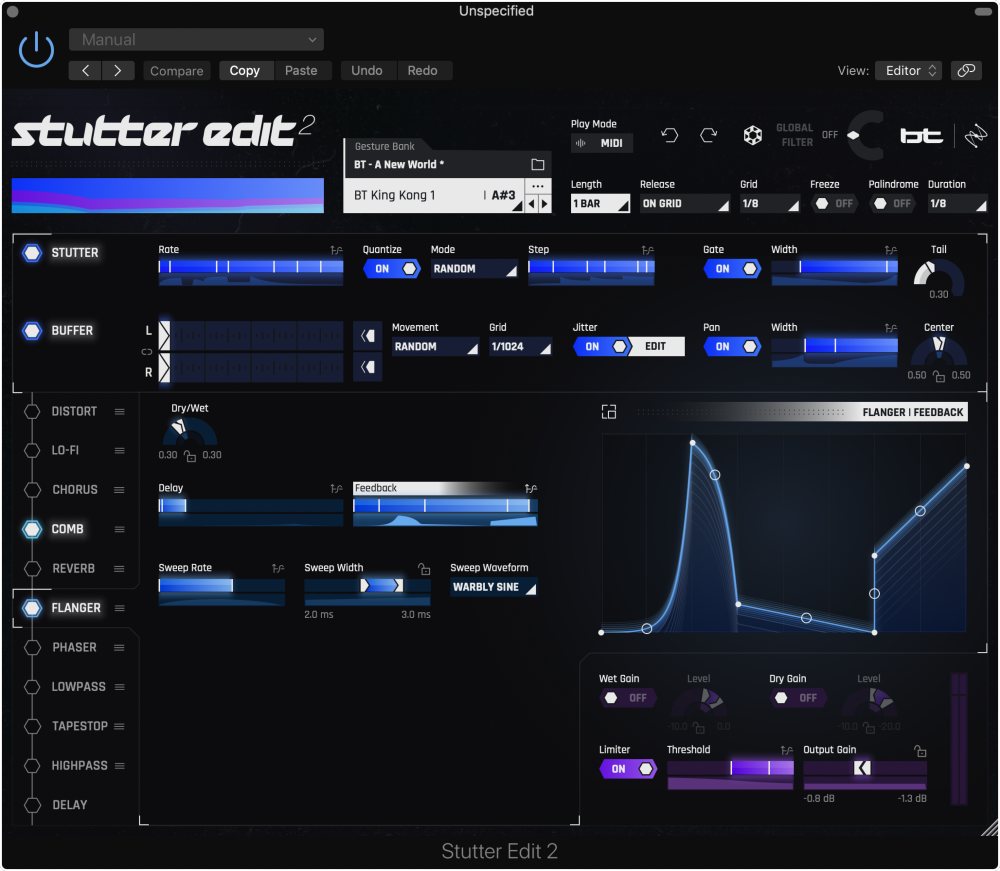Open the Length dropdown showing 1 BAR
The width and height of the screenshot is (1000, 871).
[x=600, y=203]
